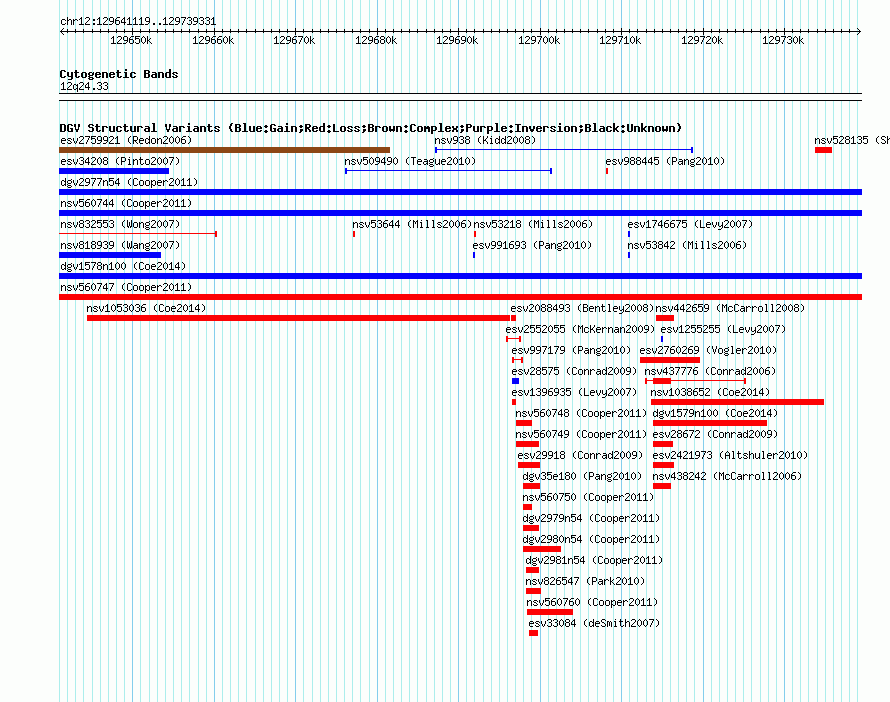
Task: Click the 129700k ruler position label
Action: pos(539,40)
